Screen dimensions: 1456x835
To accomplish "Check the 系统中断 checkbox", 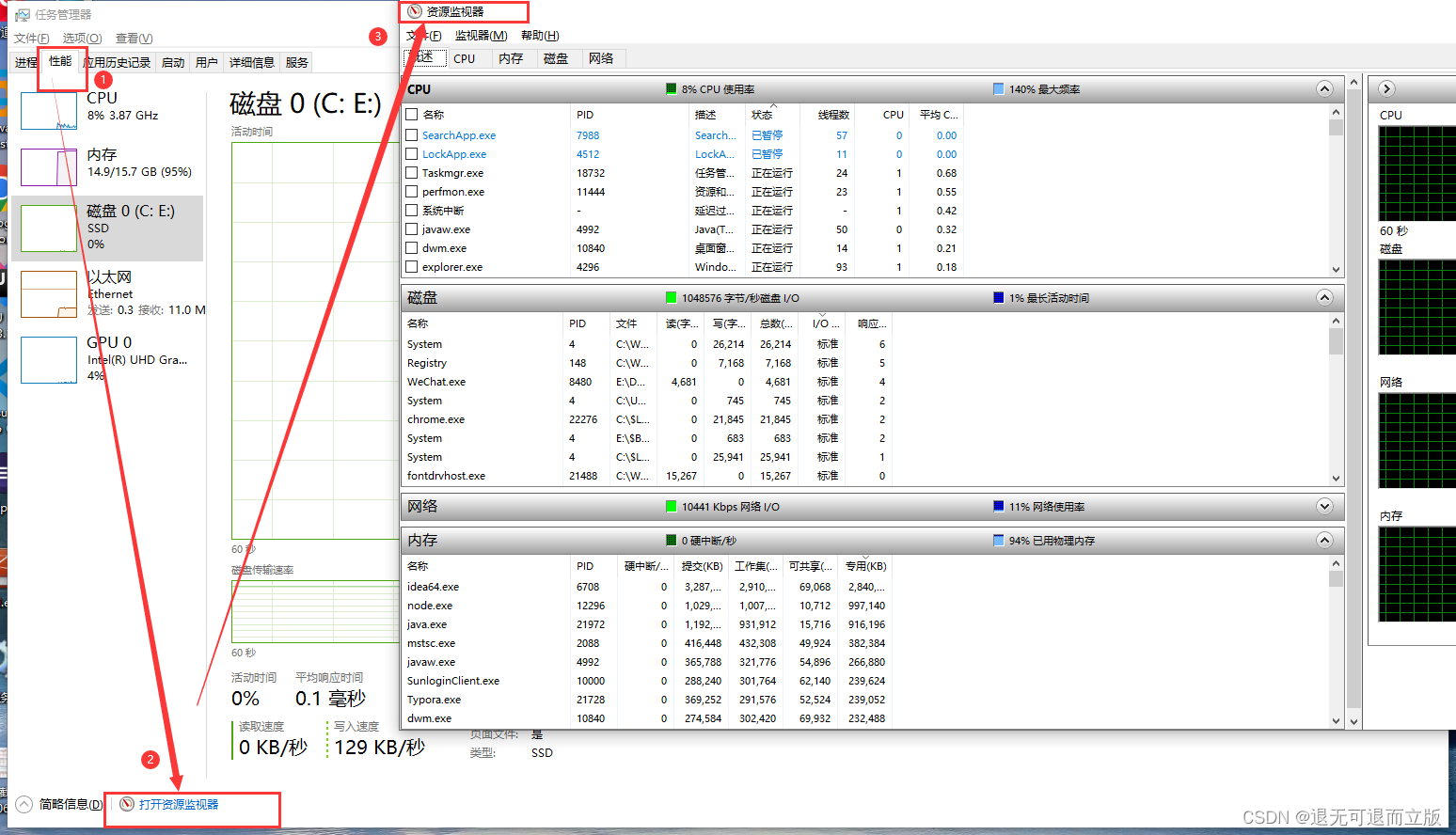I will point(411,211).
